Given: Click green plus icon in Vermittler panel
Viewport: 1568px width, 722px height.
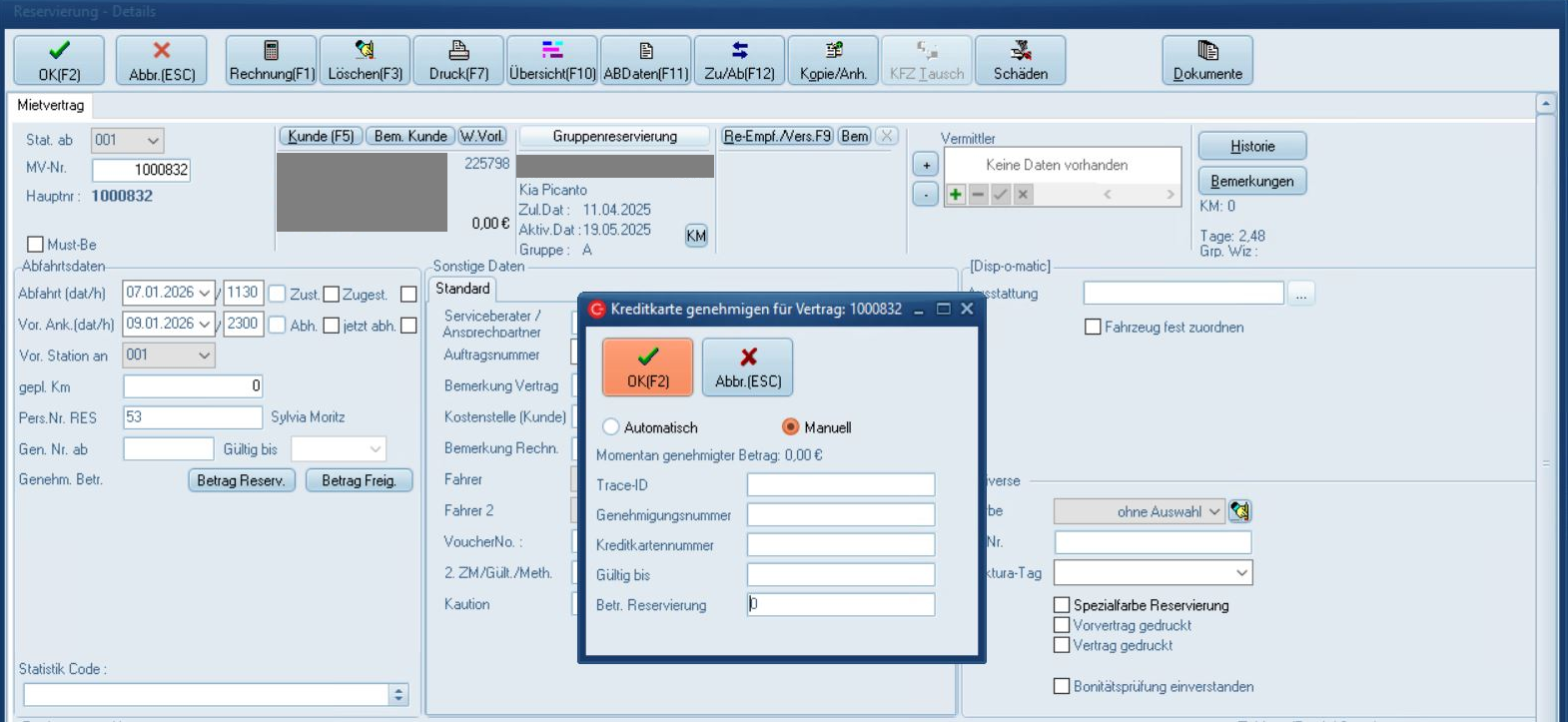Looking at the screenshot, I should point(956,195).
